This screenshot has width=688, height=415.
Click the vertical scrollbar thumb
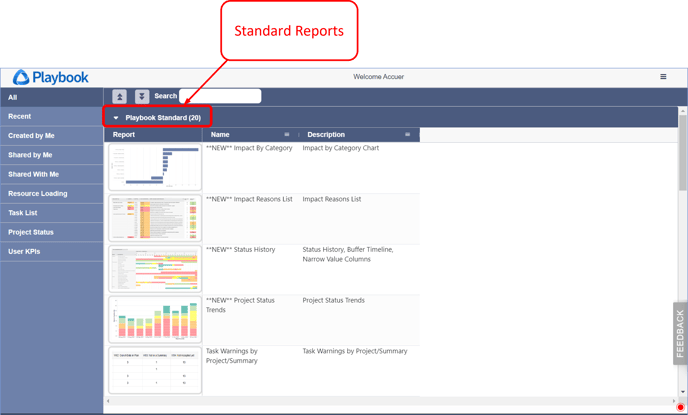682,153
